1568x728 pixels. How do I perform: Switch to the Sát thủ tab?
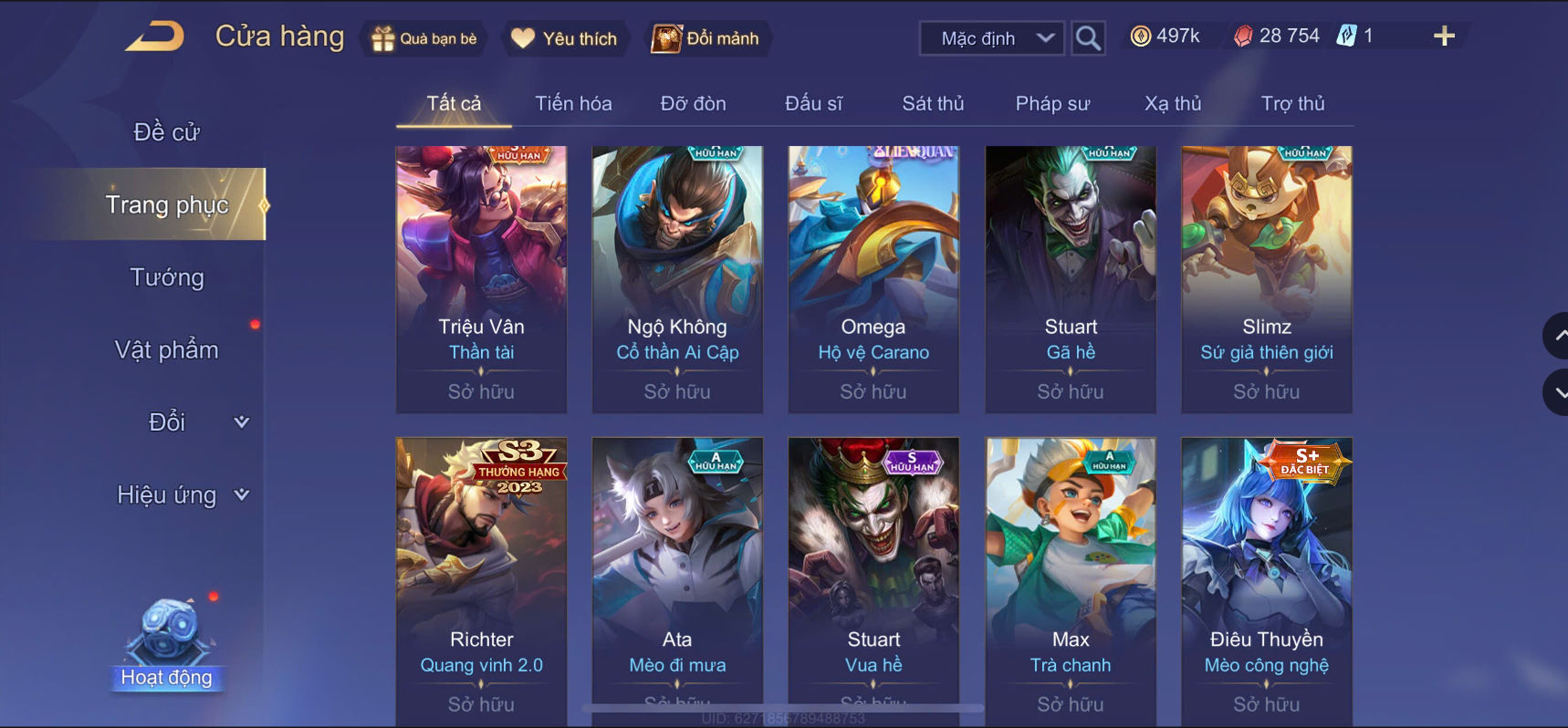click(x=933, y=104)
